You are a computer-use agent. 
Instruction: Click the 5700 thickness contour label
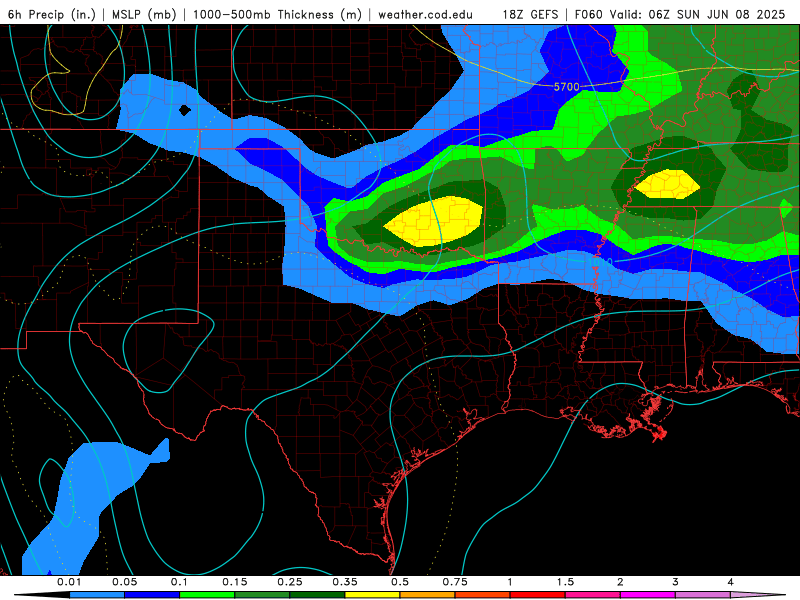click(566, 87)
